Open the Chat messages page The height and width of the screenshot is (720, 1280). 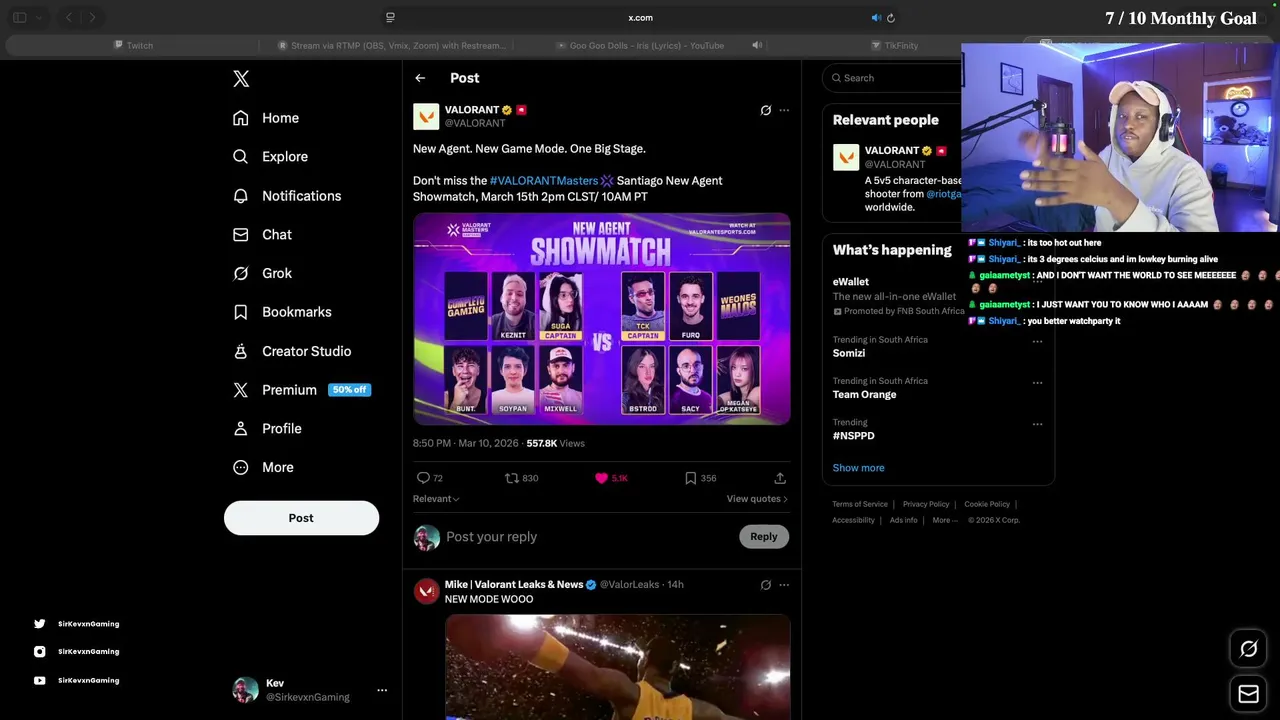point(262,235)
